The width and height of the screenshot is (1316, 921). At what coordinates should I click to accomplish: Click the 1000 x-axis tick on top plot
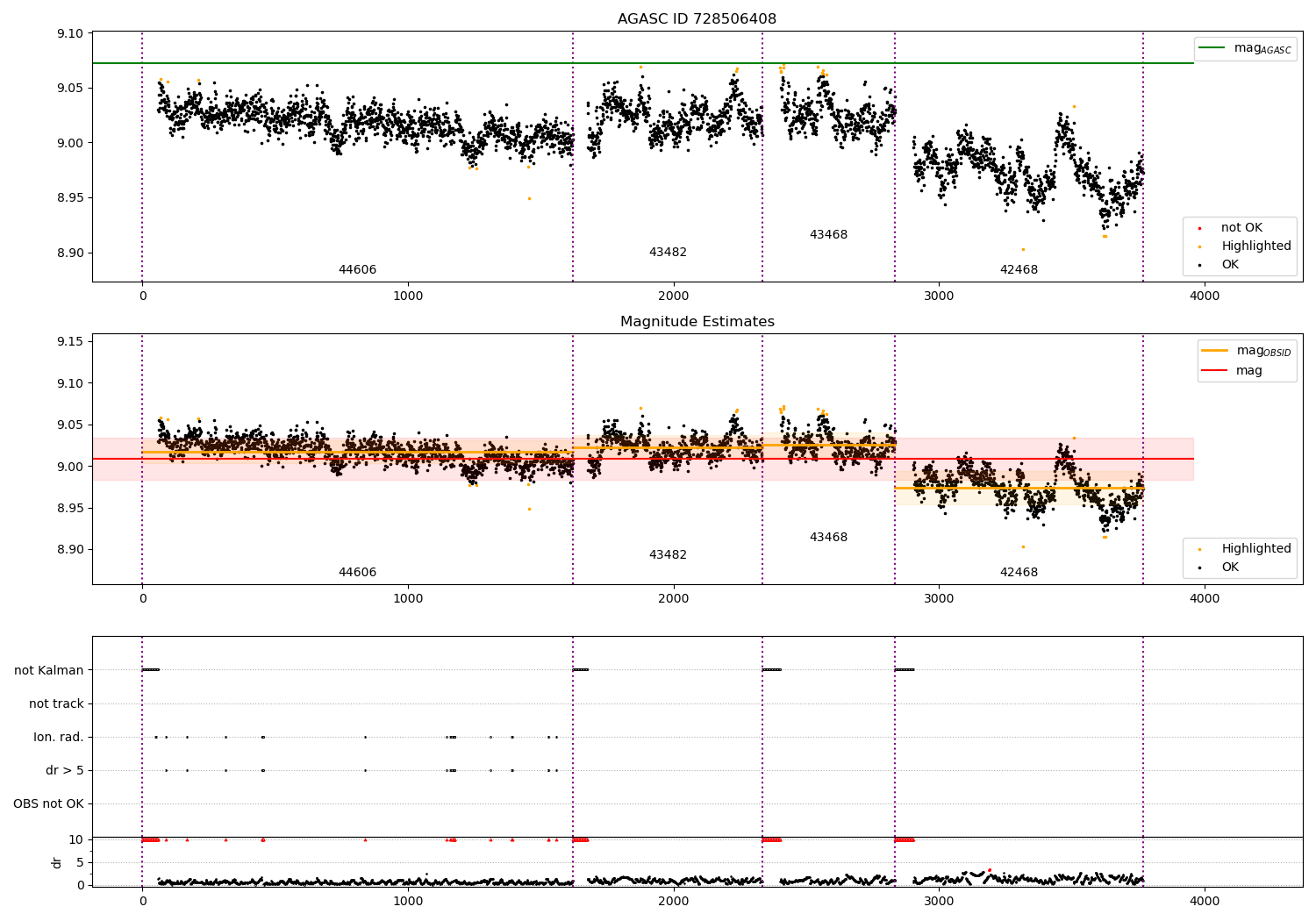pos(408,296)
